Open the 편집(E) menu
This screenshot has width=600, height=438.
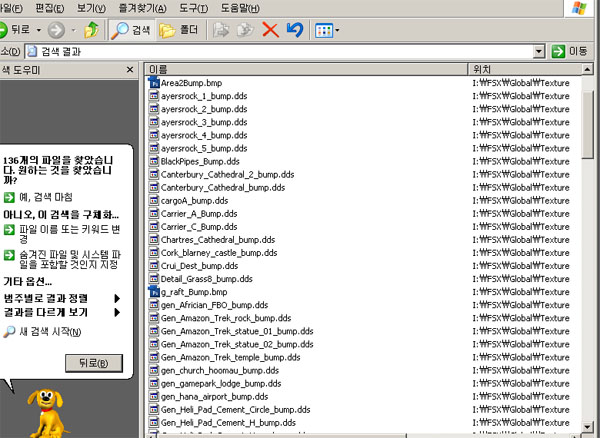pyautogui.click(x=50, y=8)
